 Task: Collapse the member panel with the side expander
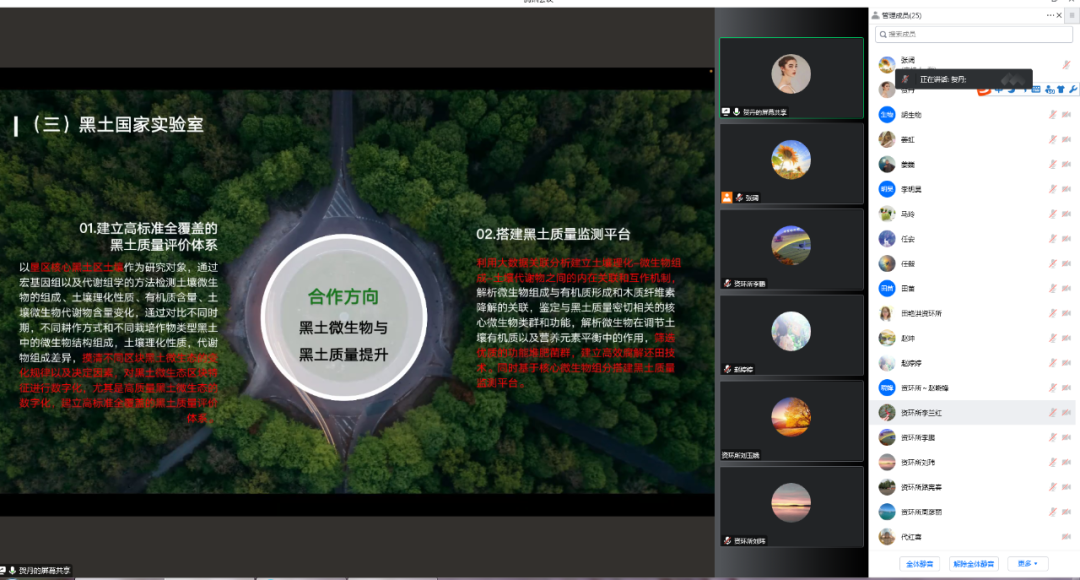tap(1072, 15)
